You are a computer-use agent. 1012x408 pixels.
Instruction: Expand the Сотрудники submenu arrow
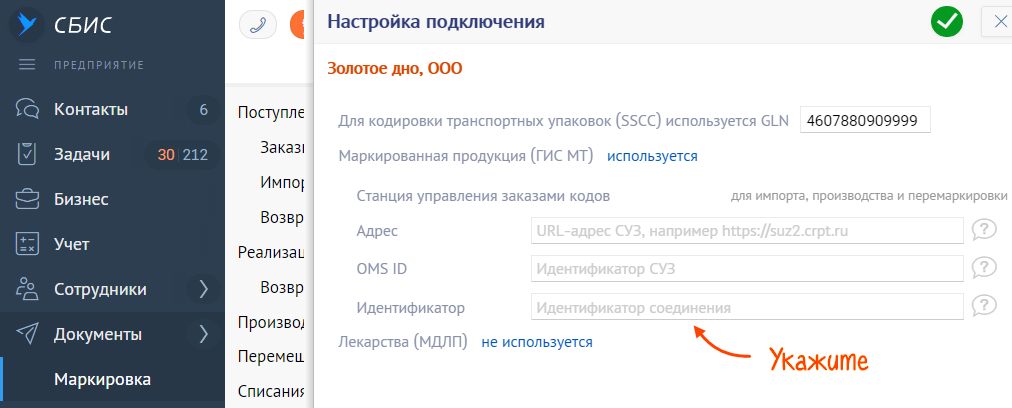coord(203,289)
